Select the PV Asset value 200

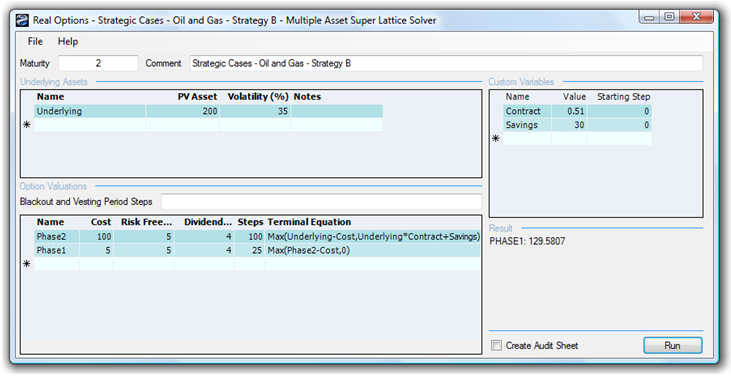pos(182,111)
